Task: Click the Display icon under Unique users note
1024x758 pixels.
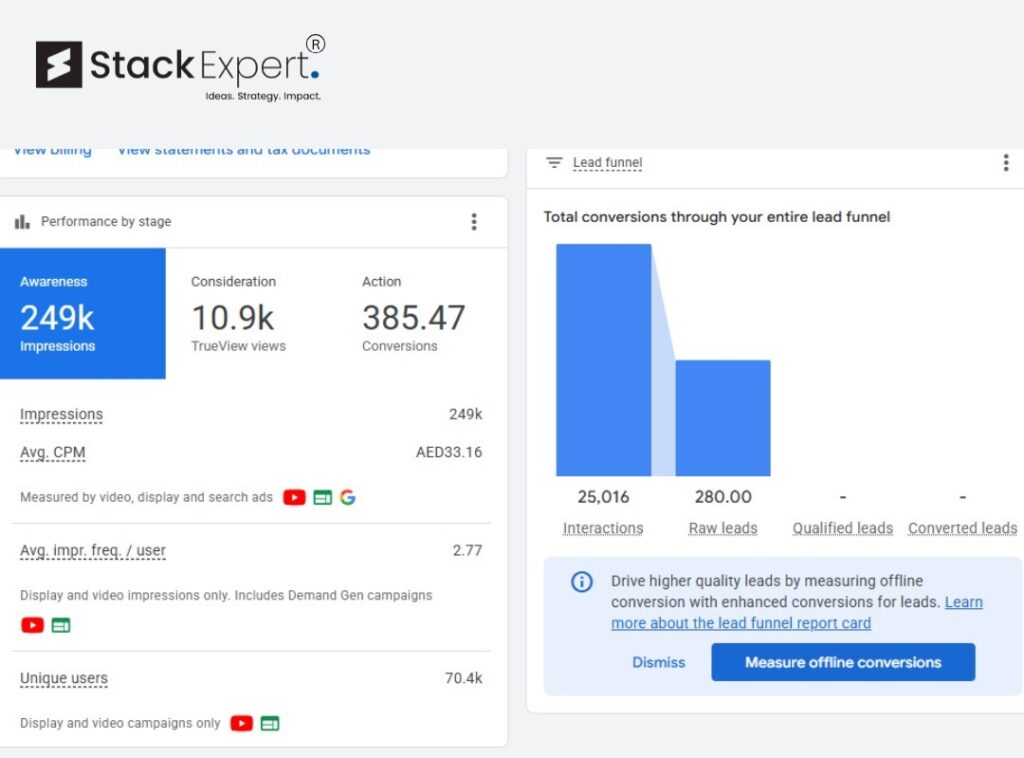Action: point(271,723)
